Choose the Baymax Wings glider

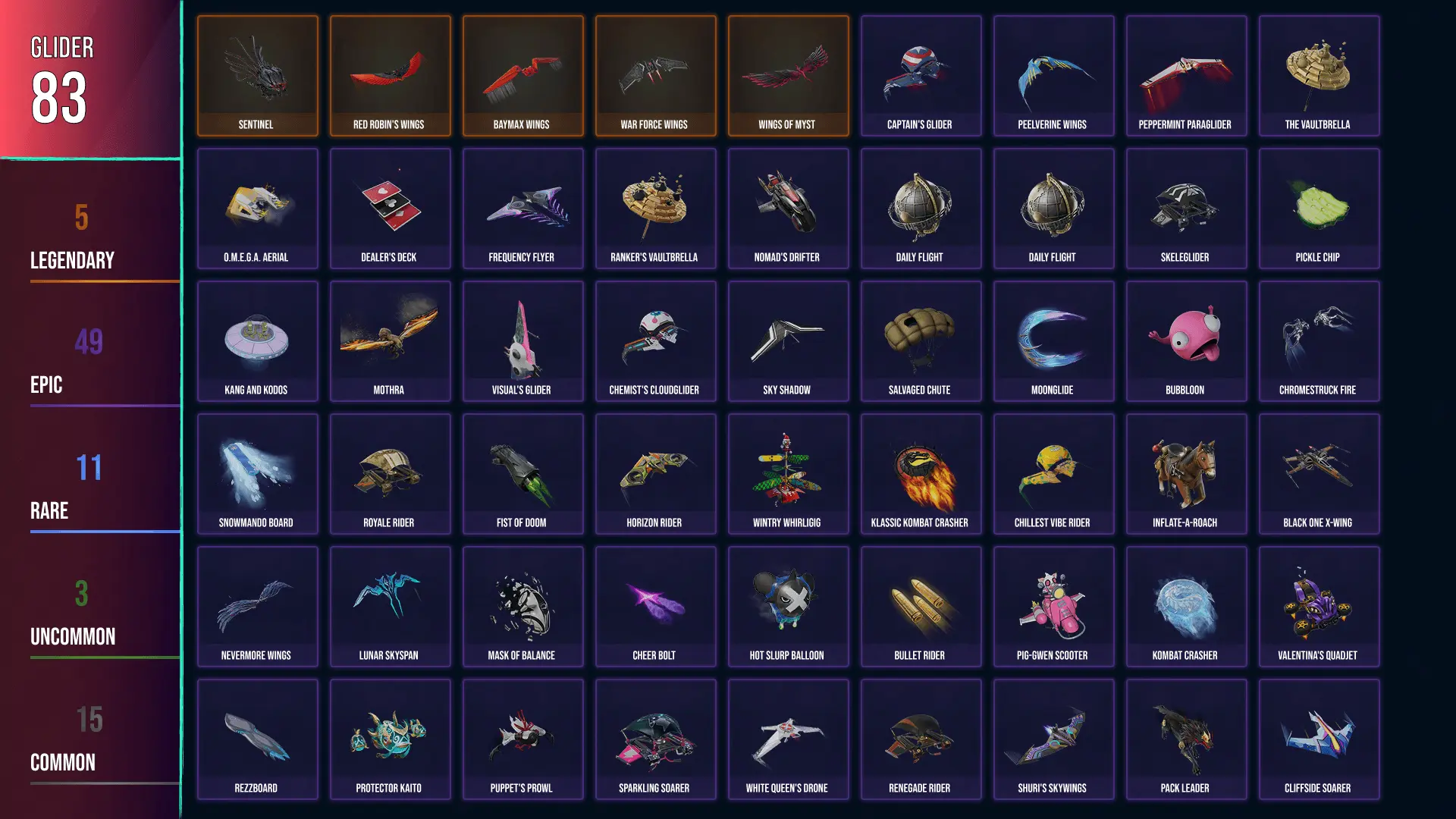click(x=522, y=76)
